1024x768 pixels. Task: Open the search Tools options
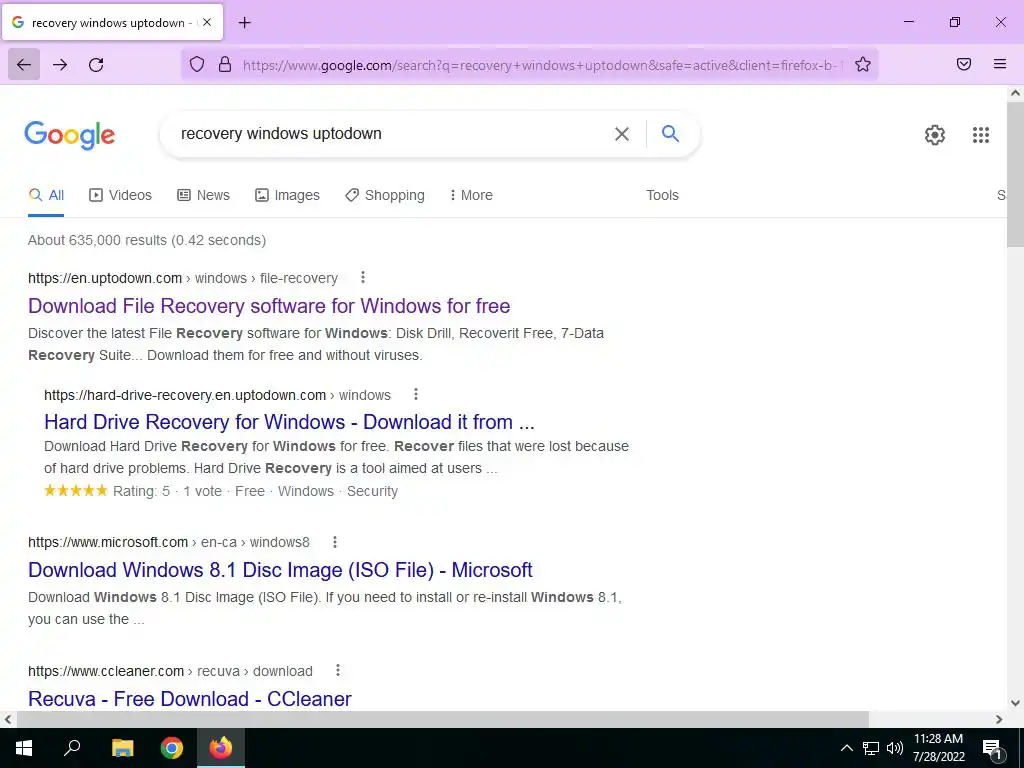662,195
